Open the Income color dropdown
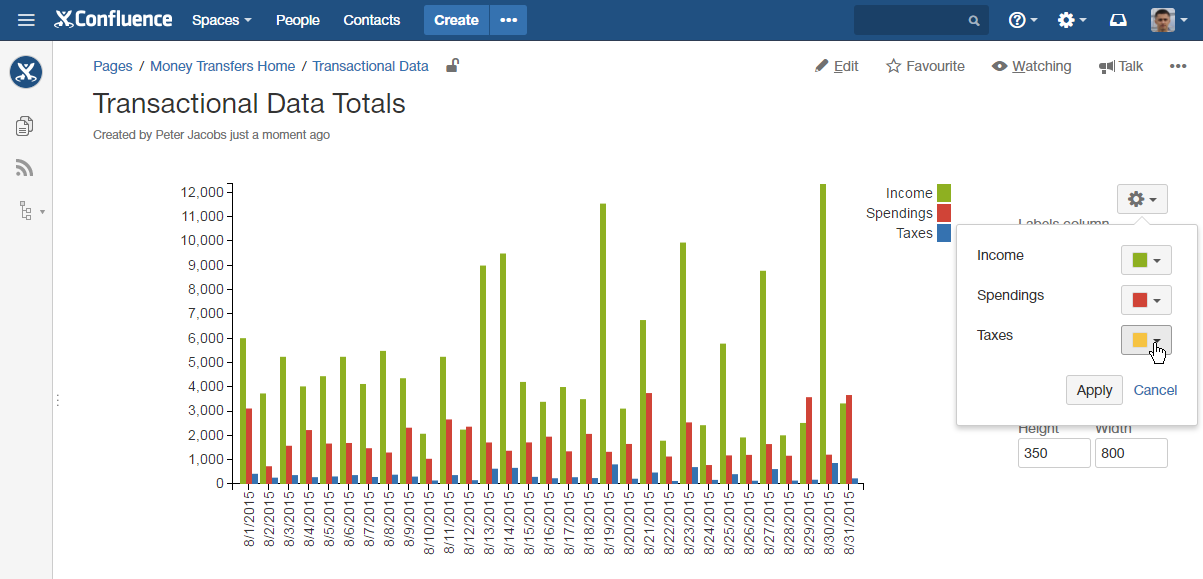This screenshot has height=579, width=1203. tap(1145, 260)
